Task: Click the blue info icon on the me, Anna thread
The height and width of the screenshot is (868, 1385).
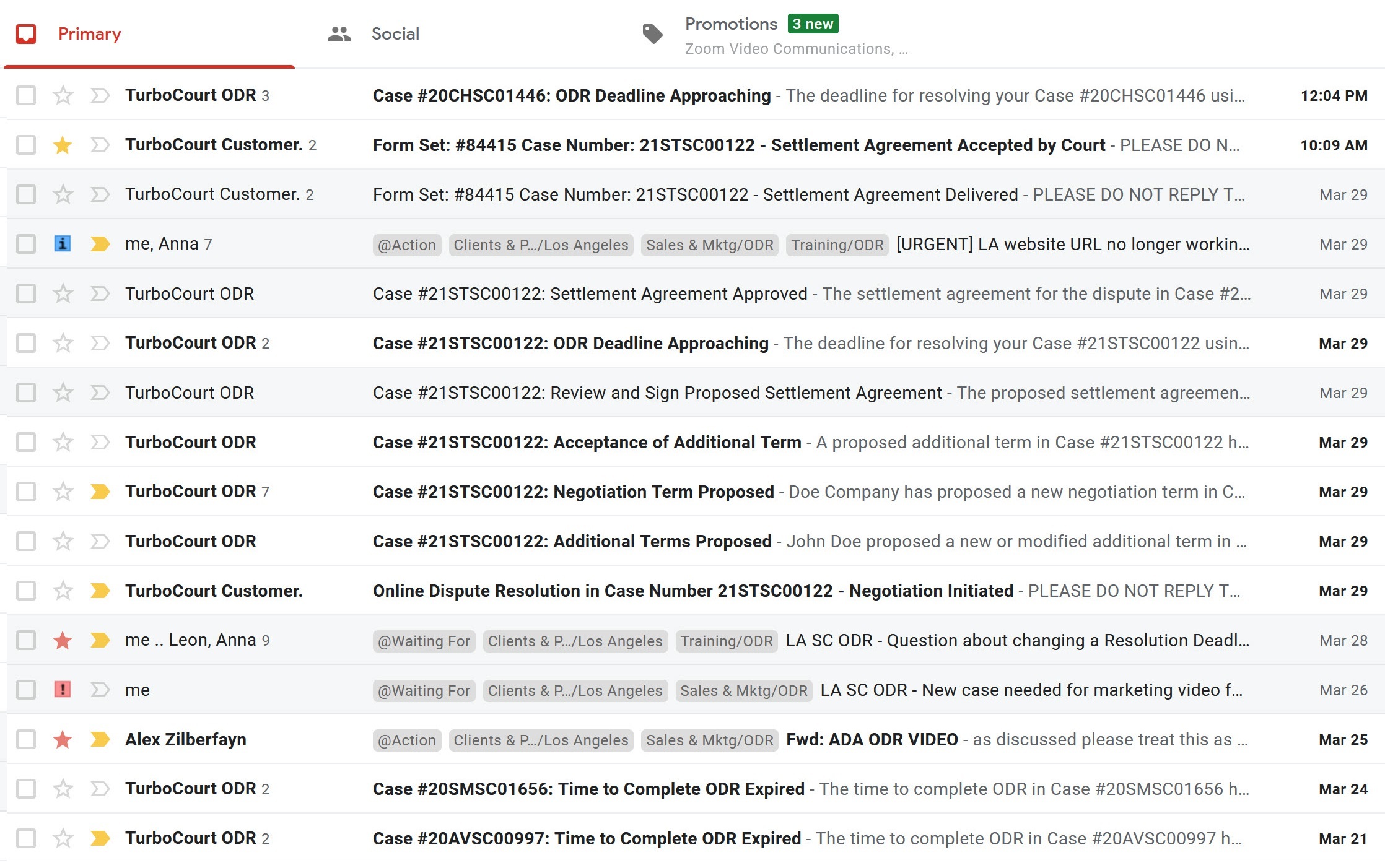Action: pos(63,243)
